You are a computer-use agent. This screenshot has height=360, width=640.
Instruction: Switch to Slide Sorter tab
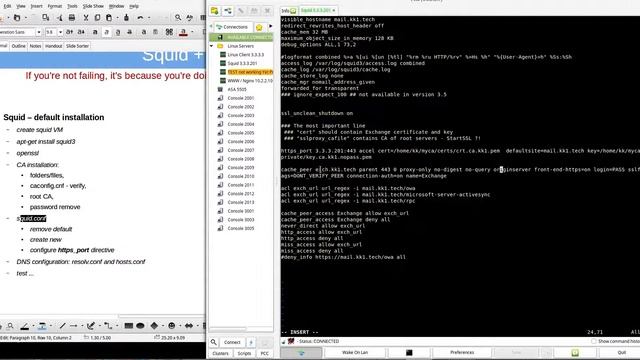click(x=78, y=46)
